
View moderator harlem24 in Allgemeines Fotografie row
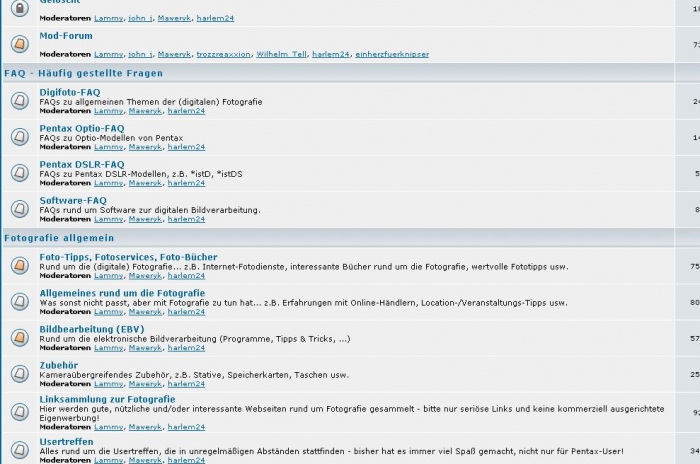186,312
